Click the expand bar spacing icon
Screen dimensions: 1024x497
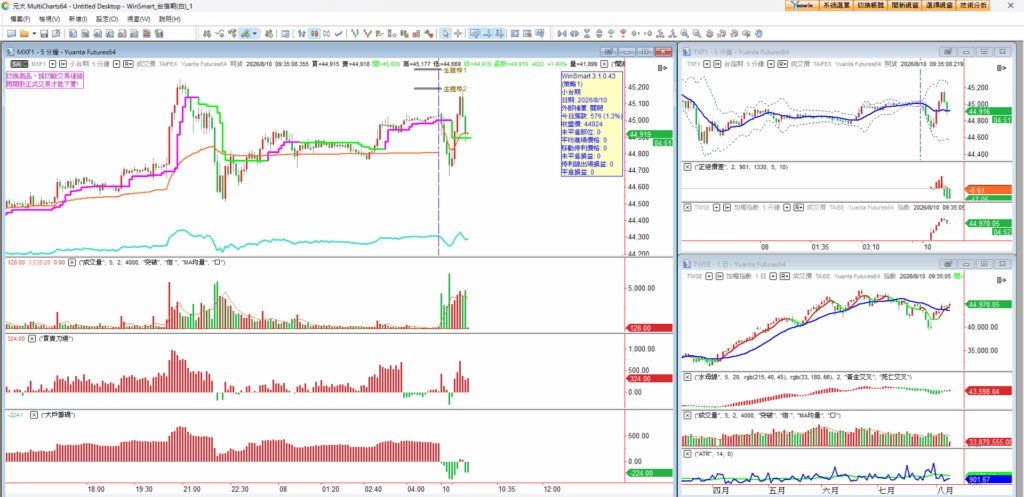point(574,33)
